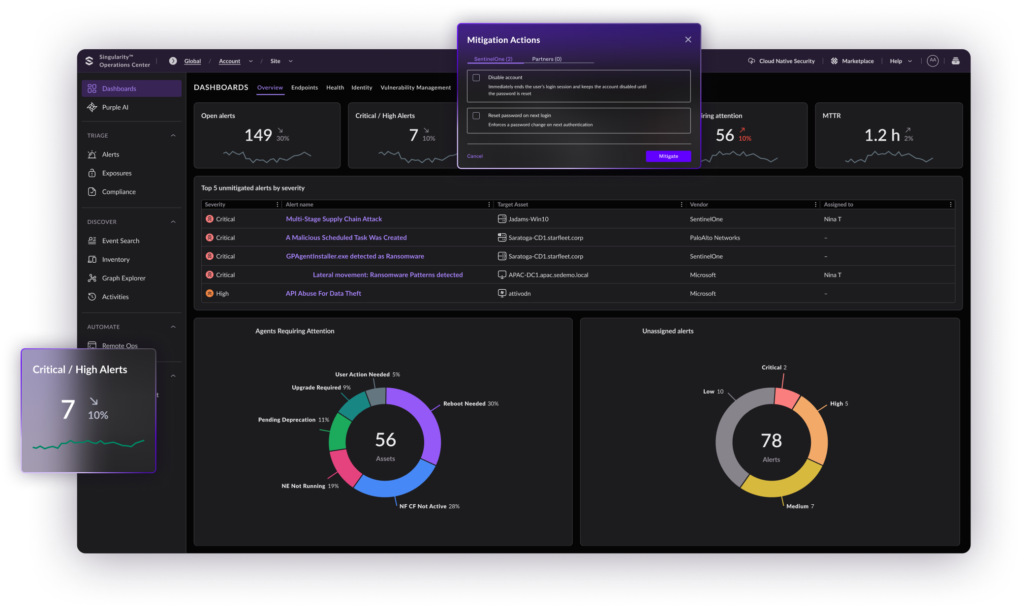Switch to the Identity dashboard tab

point(362,87)
